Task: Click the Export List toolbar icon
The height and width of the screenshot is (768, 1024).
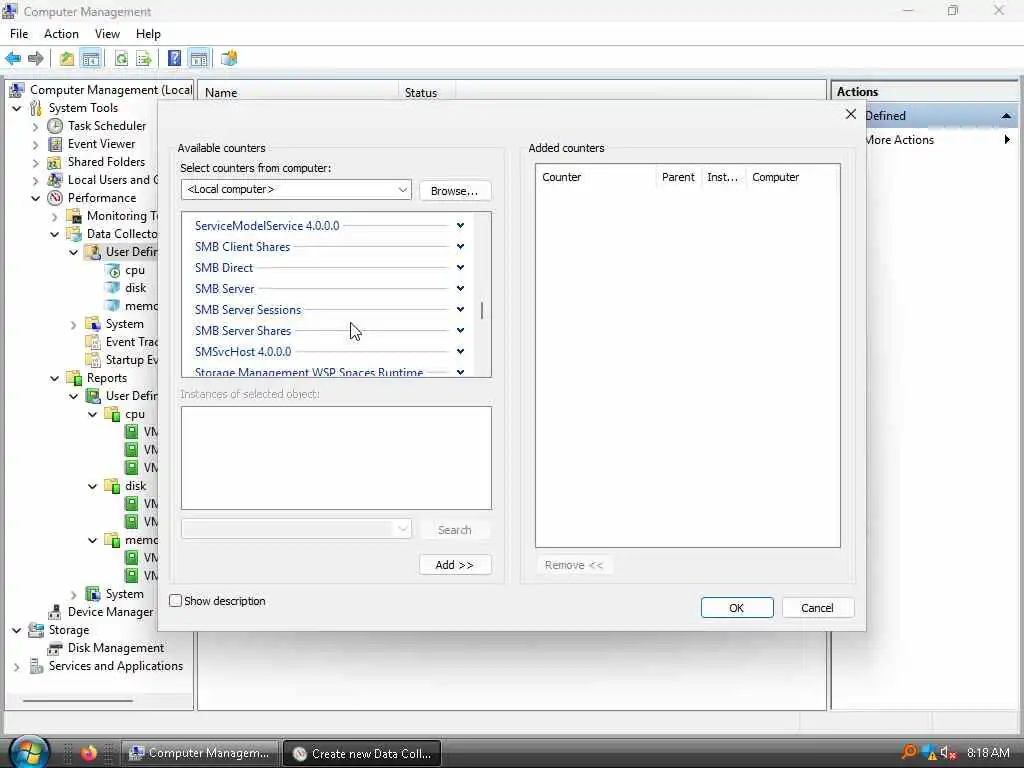Action: click(x=144, y=59)
